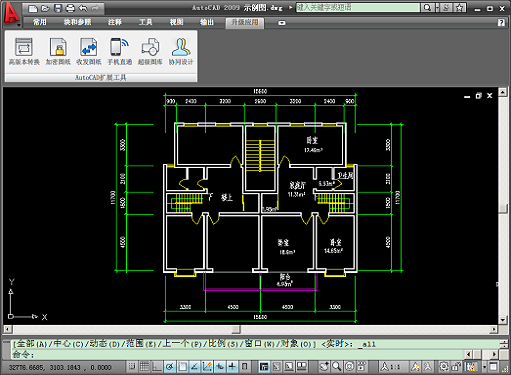
Task: Open the 超级图库 super library tool
Action: pyautogui.click(x=150, y=51)
